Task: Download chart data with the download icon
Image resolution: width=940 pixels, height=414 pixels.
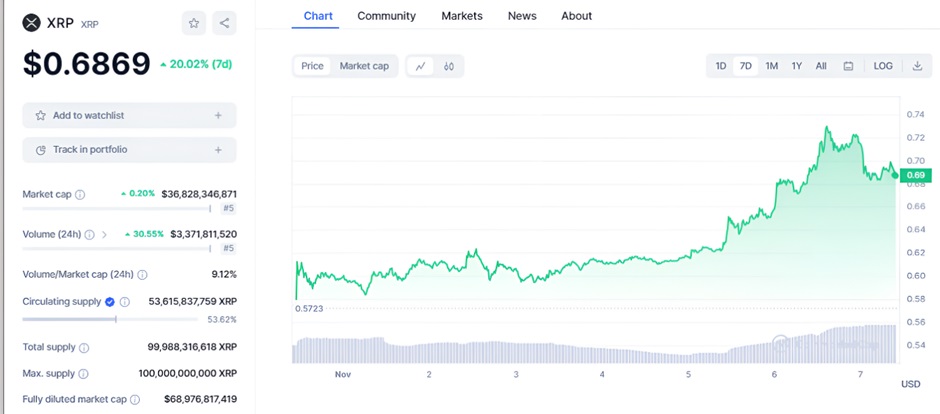Action: (x=917, y=66)
